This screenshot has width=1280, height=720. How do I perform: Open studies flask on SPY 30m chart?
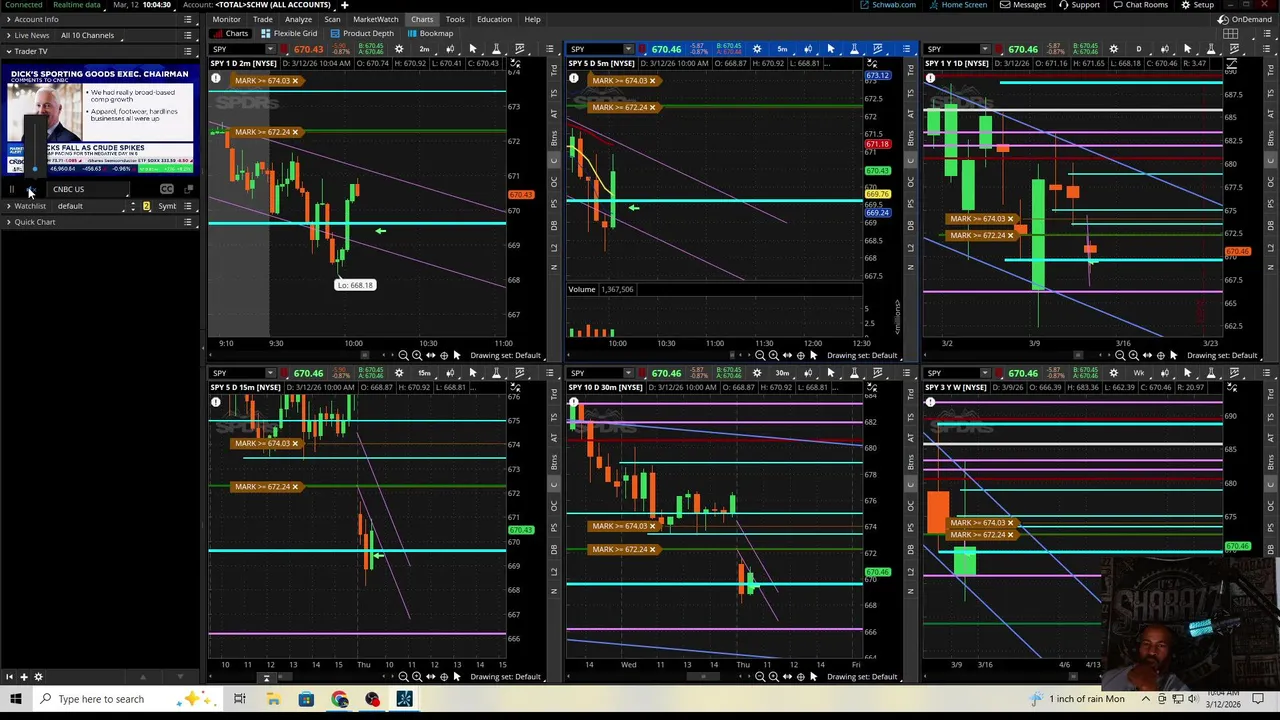click(854, 373)
